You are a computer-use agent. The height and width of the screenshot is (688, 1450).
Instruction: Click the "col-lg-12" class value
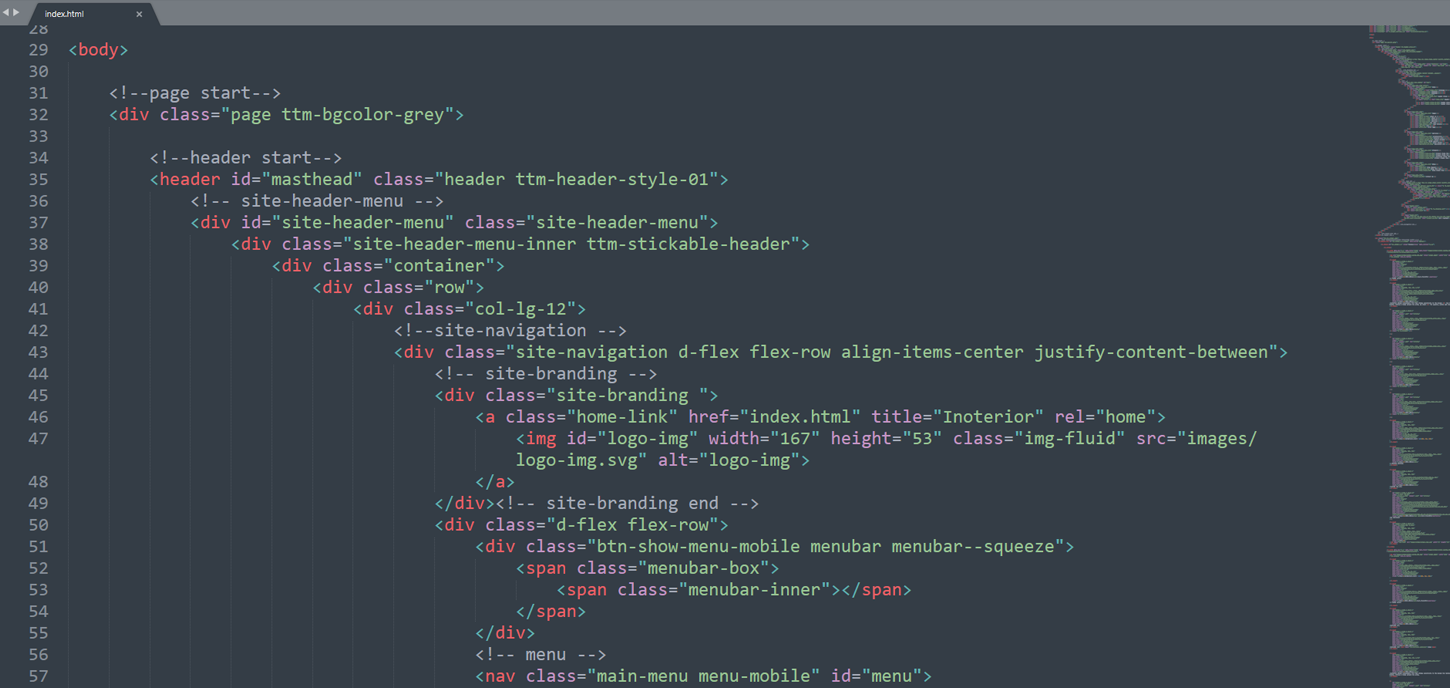pyautogui.click(x=520, y=310)
